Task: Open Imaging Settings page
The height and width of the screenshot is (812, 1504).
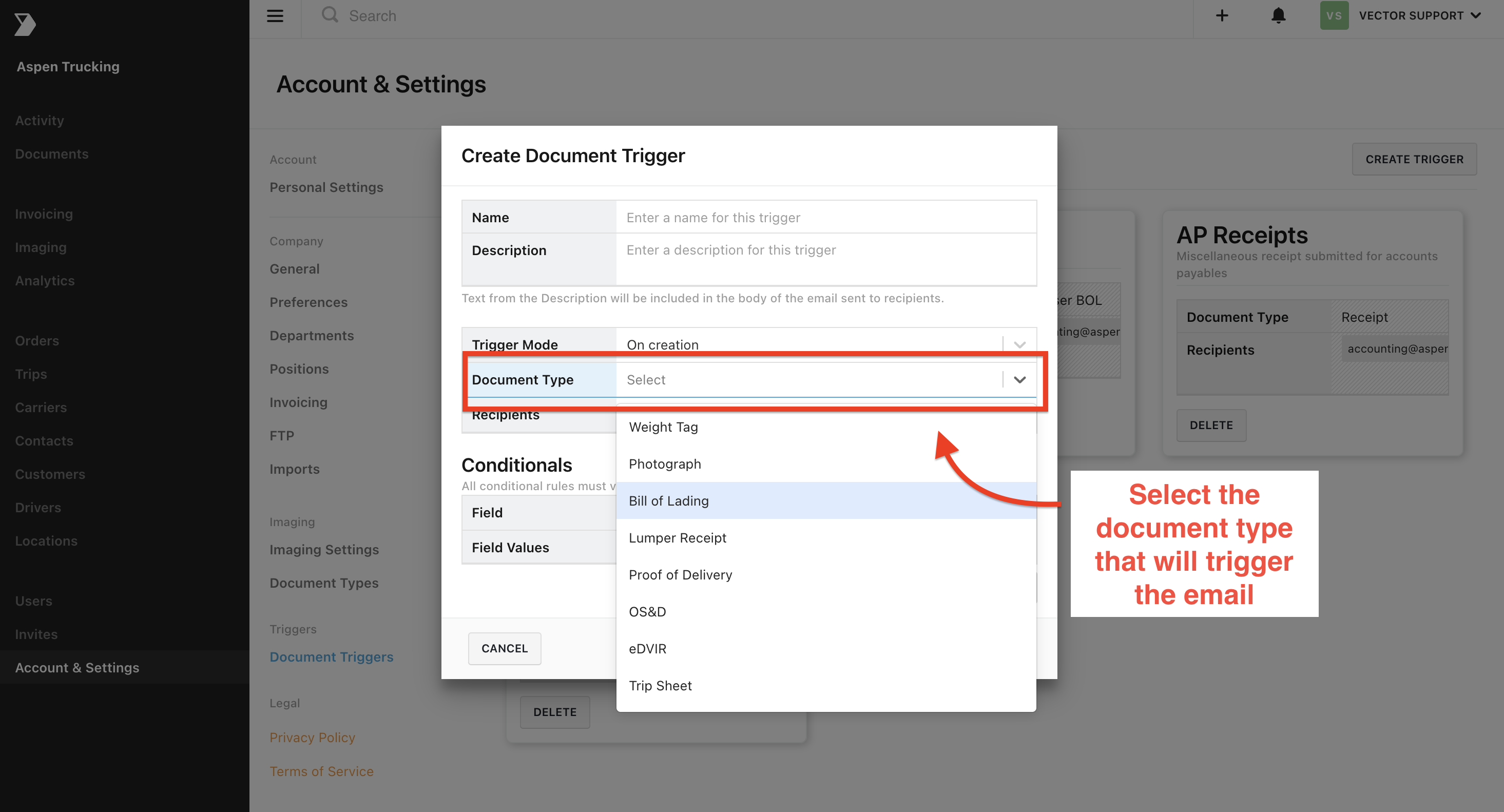Action: tap(324, 549)
